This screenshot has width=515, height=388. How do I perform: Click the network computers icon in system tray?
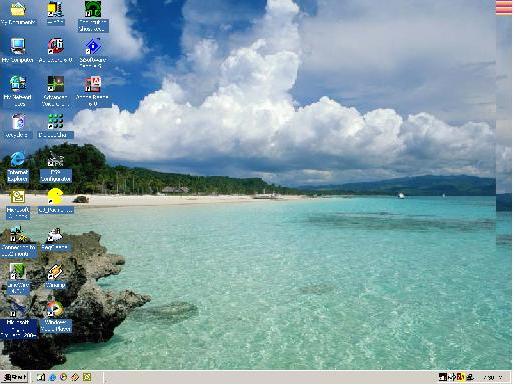[470, 377]
